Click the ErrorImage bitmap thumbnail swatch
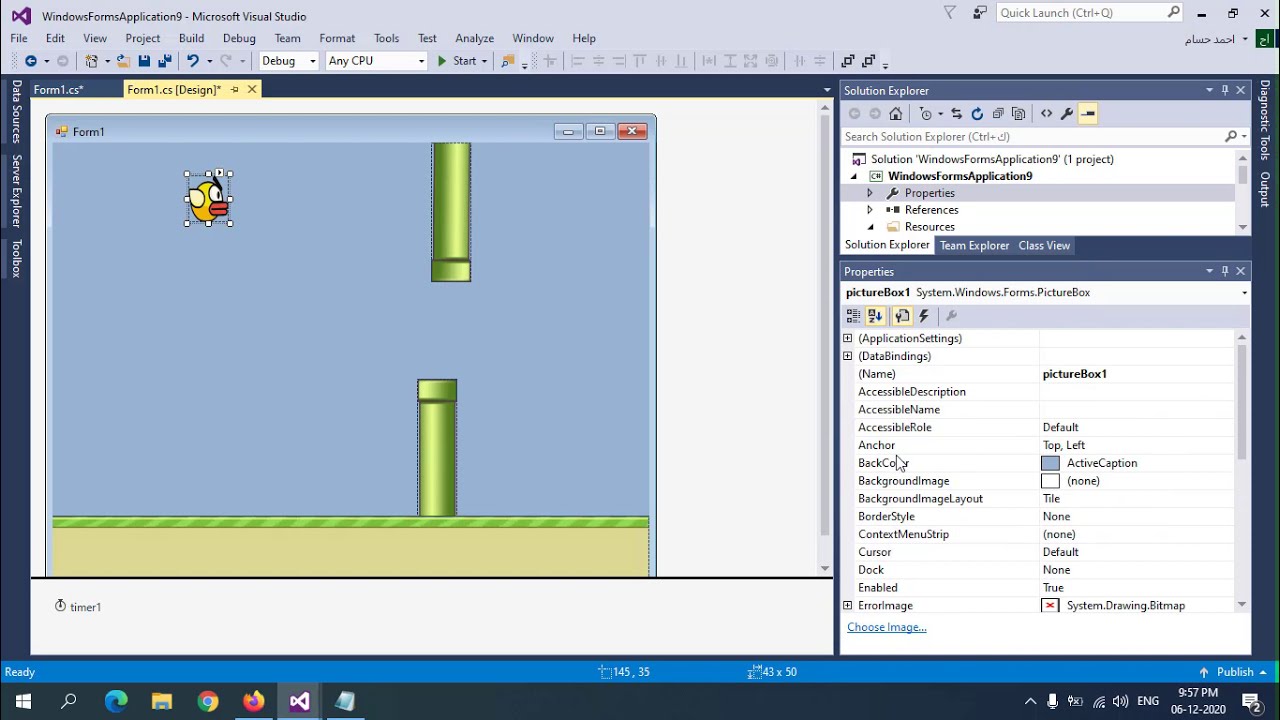Viewport: 1280px width, 720px height. tap(1050, 606)
